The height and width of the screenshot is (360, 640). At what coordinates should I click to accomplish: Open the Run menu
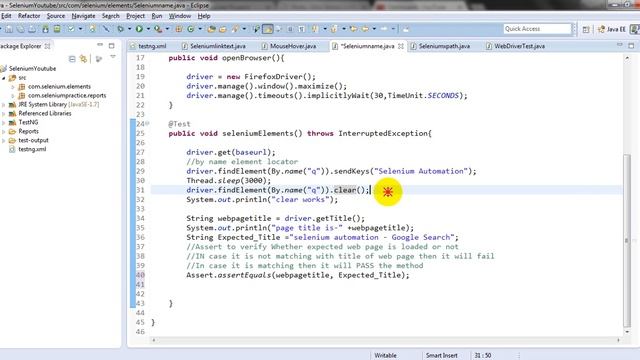tap(157, 16)
